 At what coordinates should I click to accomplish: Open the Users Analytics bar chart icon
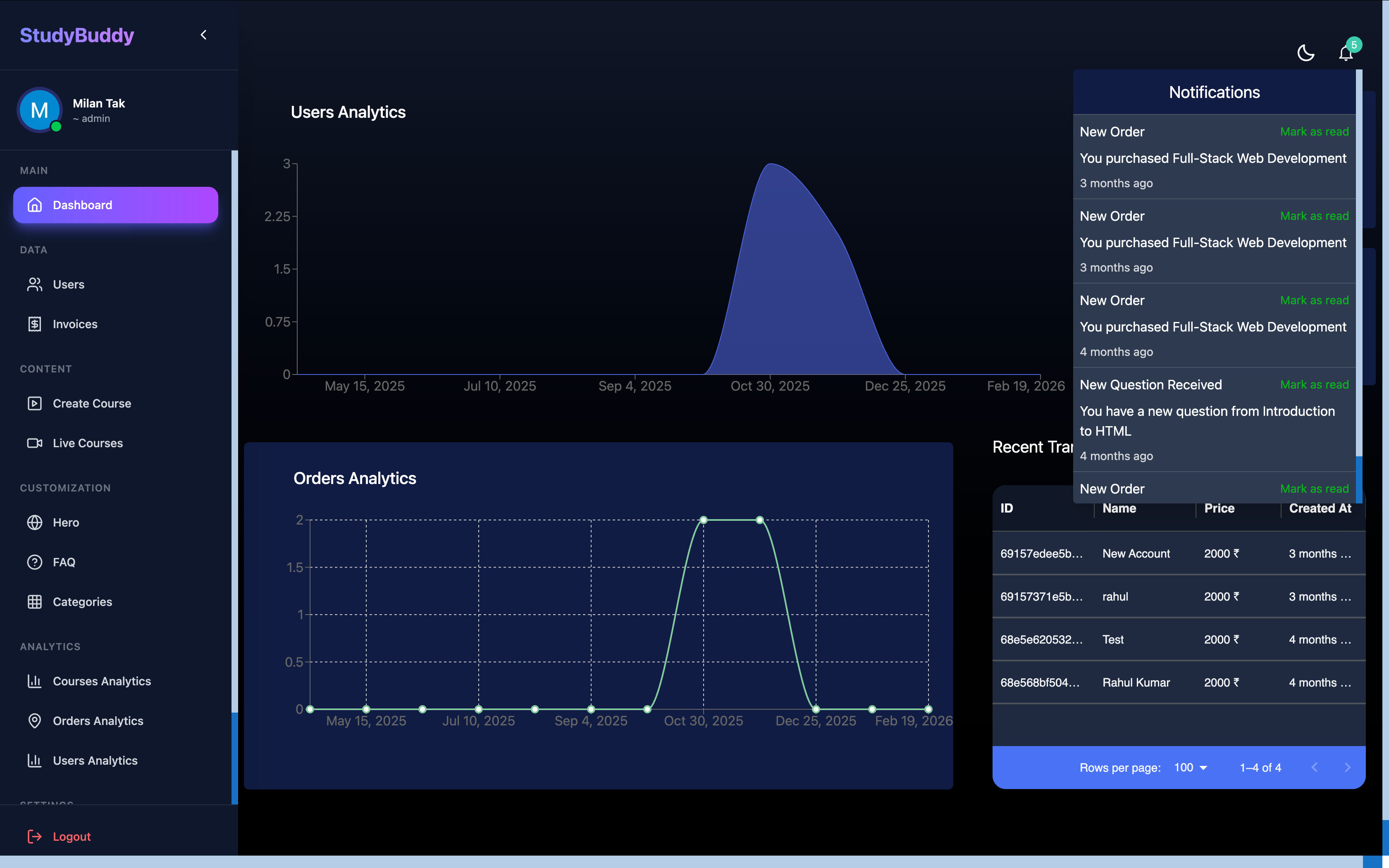click(x=34, y=760)
